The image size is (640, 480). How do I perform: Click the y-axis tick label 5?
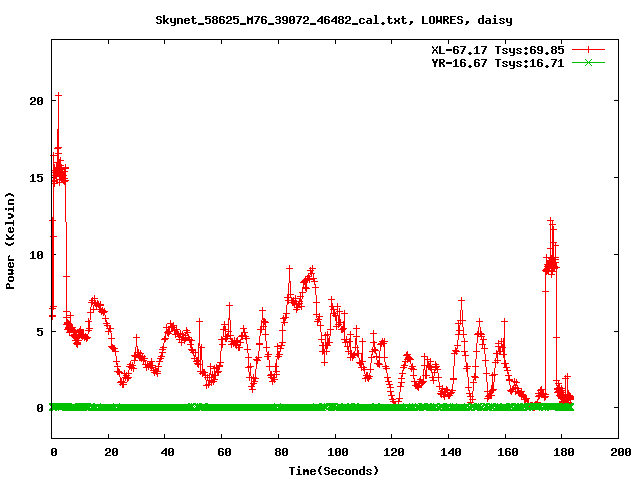click(40, 332)
